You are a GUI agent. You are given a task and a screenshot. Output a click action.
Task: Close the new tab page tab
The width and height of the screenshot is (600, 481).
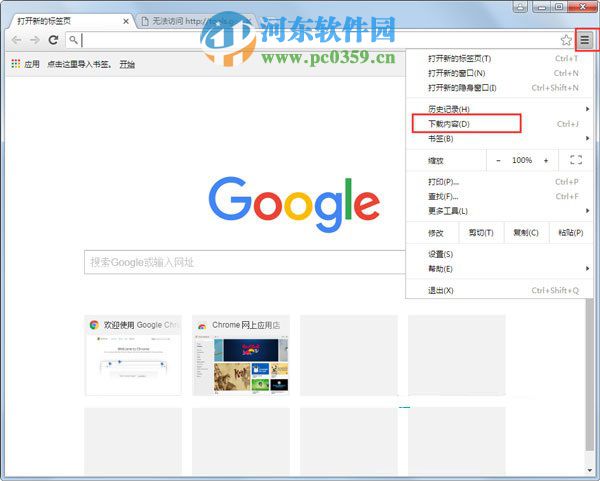point(126,21)
